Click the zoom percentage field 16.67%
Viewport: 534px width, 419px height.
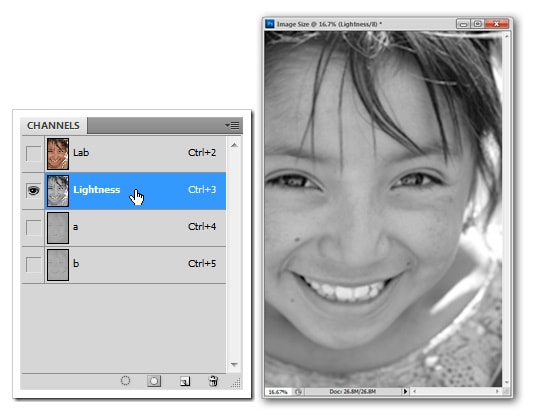click(x=278, y=392)
